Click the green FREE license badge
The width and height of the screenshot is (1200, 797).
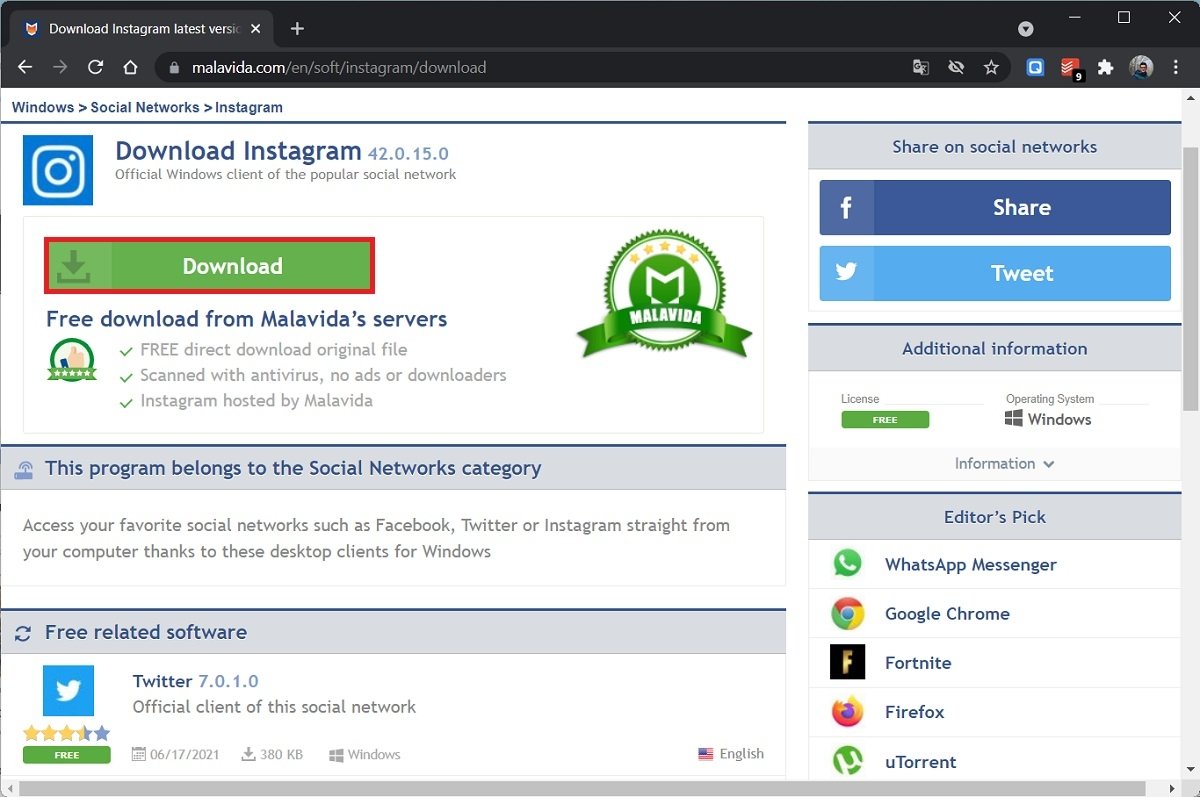tap(885, 420)
